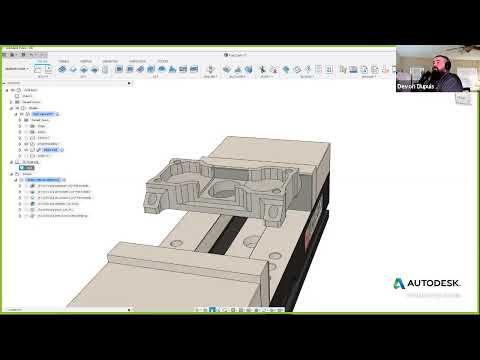
Task: Click the save icon in the quick access bar
Action: coord(23,54)
